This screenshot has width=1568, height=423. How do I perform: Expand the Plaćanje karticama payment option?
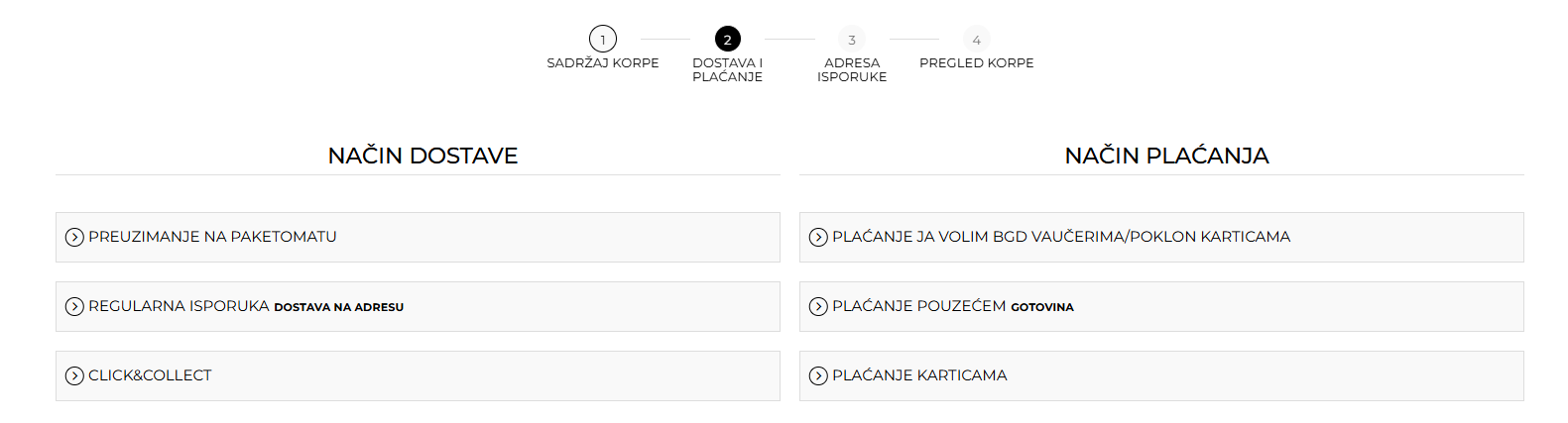point(919,375)
